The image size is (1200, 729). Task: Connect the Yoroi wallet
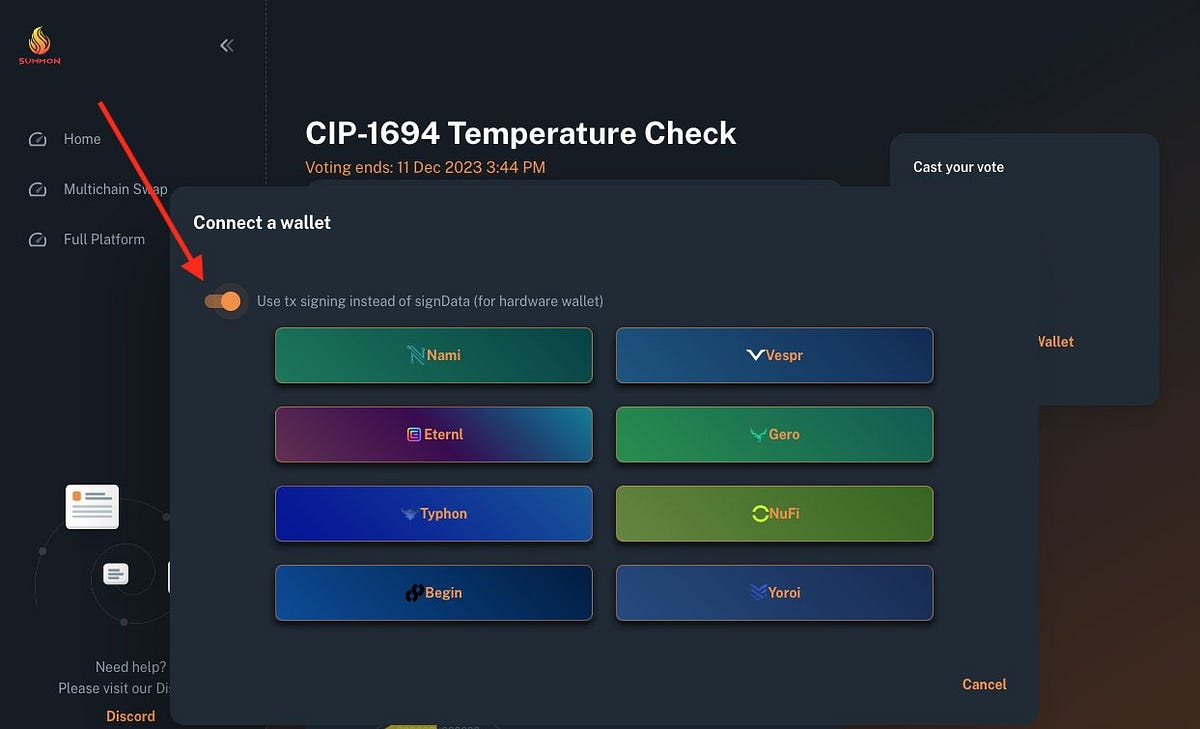point(773,592)
